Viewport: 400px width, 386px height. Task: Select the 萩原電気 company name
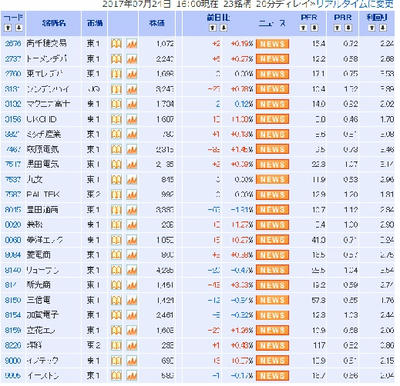[x=43, y=149]
